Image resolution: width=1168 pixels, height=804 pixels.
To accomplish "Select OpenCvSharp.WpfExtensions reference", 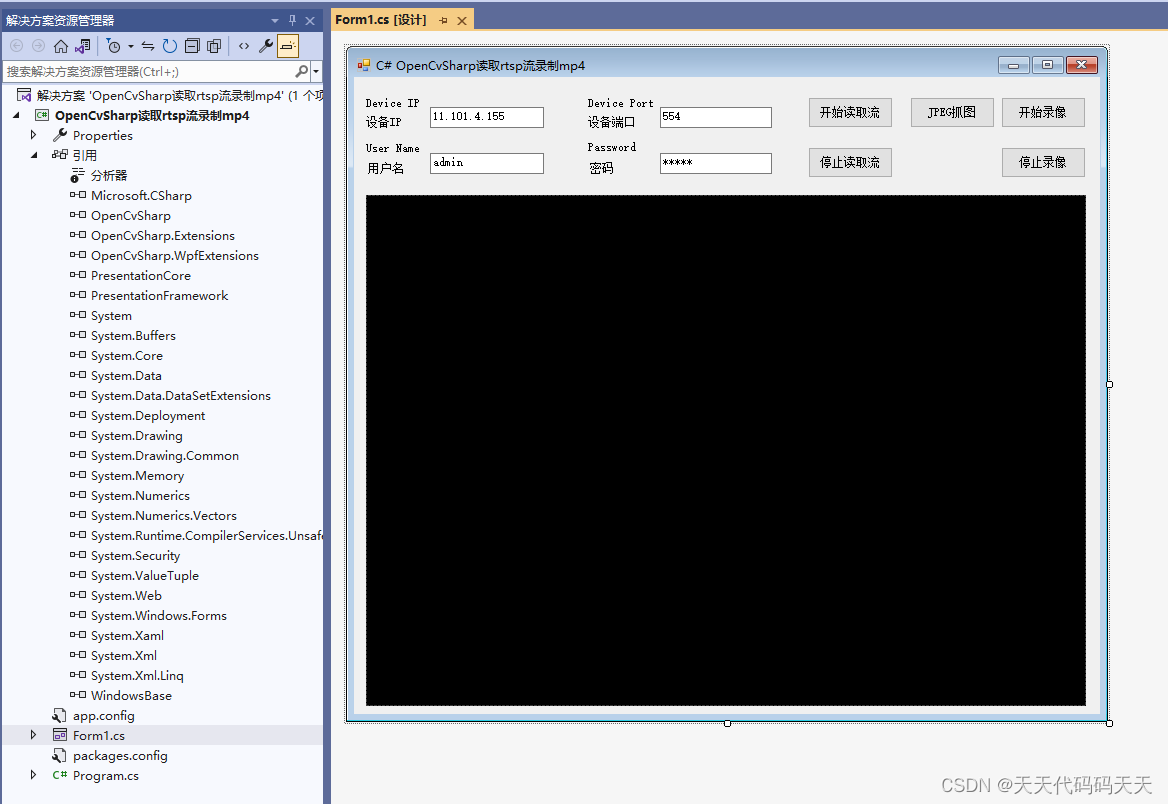I will [174, 256].
